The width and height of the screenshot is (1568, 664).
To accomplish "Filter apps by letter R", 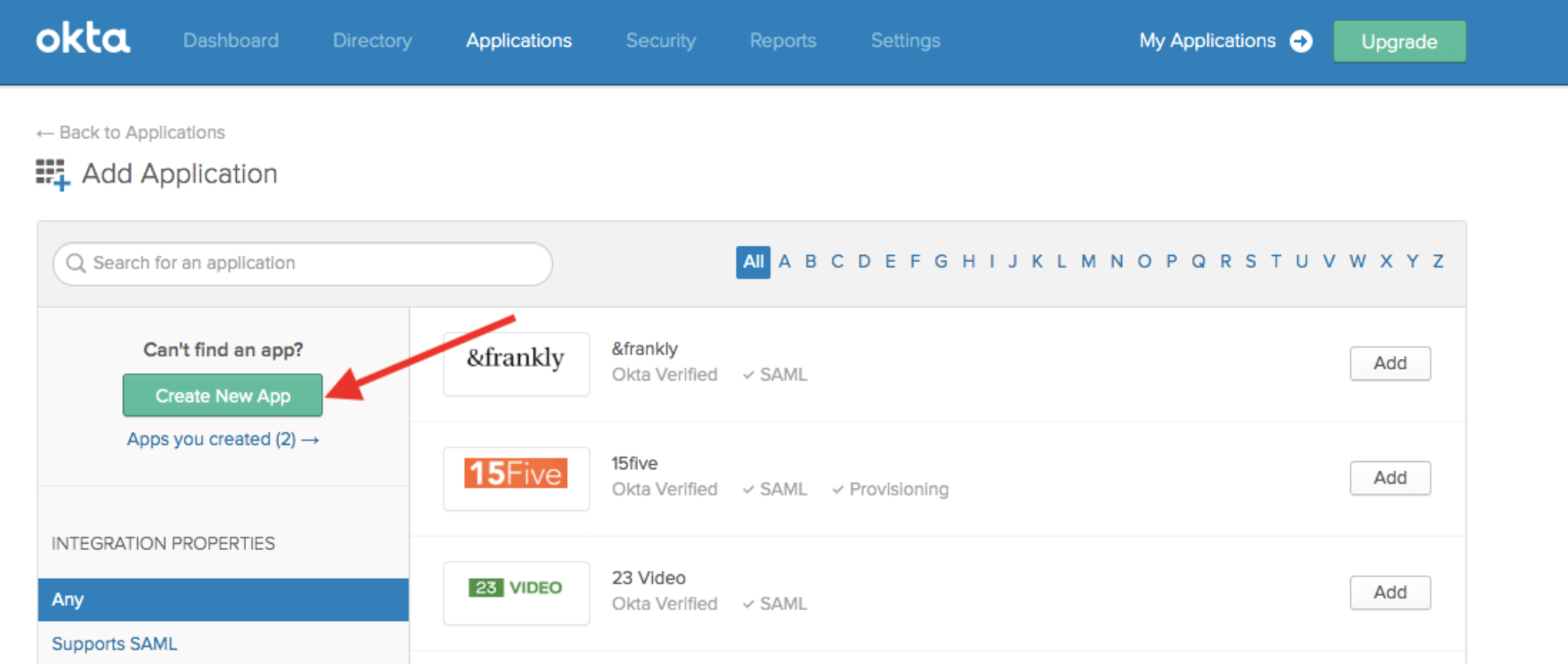I will tap(1225, 262).
